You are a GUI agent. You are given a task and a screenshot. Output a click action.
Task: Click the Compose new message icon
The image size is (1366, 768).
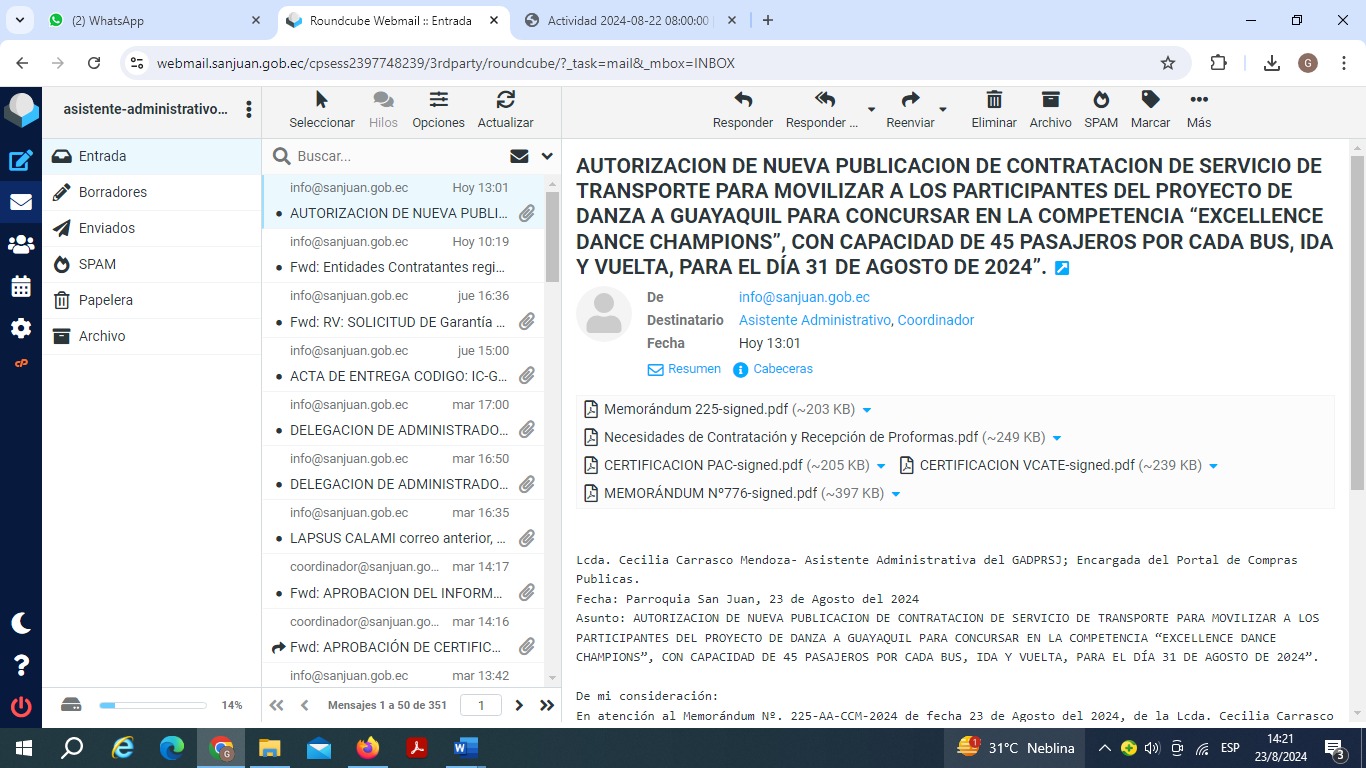click(x=21, y=160)
